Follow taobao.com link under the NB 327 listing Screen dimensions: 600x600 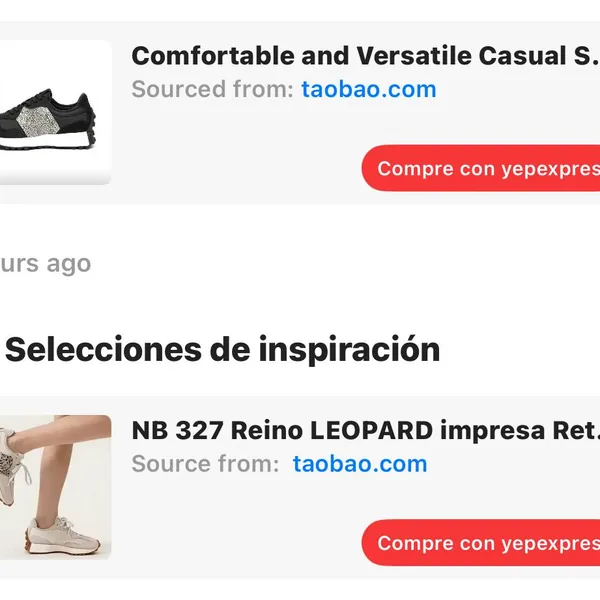click(x=360, y=464)
